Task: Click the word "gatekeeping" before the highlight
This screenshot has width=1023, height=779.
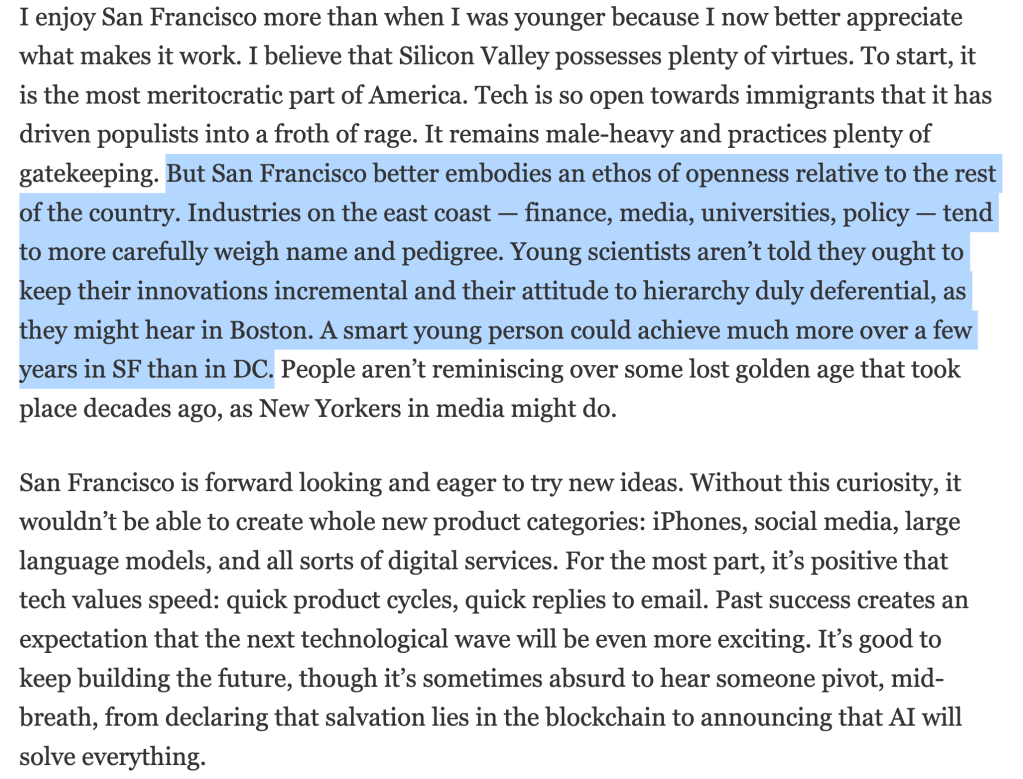Action: 87,175
